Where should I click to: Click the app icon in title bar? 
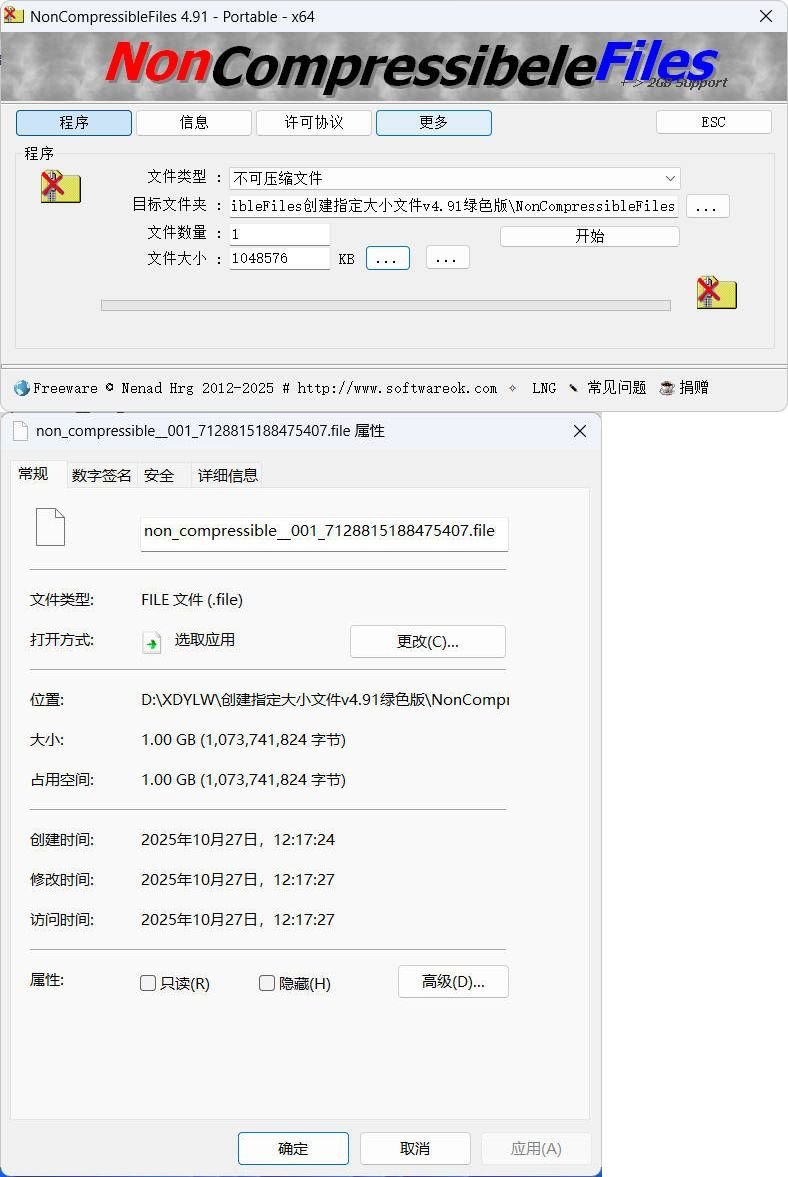(14, 16)
